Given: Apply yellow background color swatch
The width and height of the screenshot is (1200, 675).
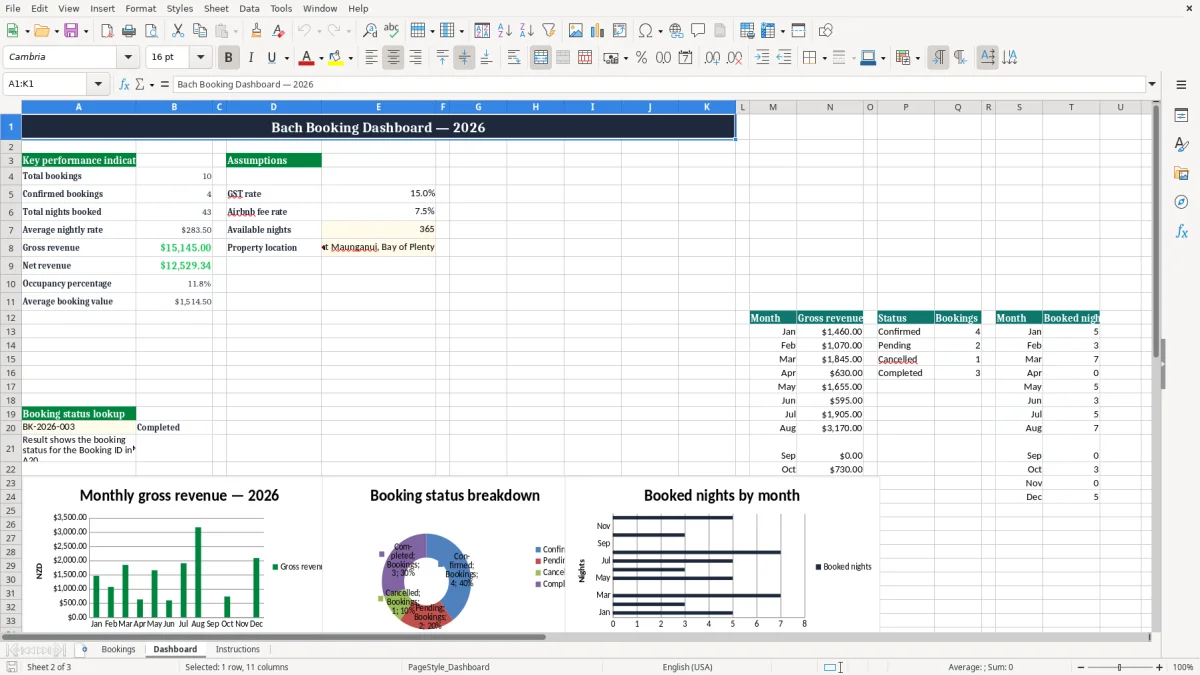Looking at the screenshot, I should pos(336,58).
